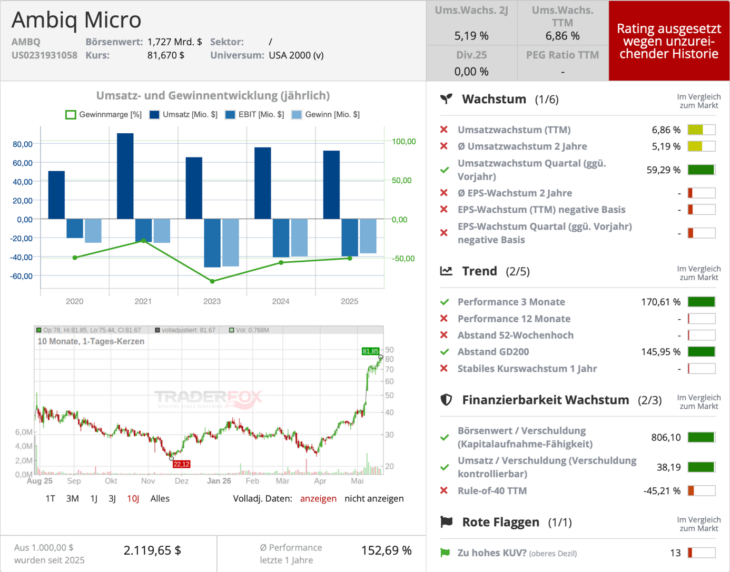730x572 pixels.
Task: Click the 152,69 % average performance value
Action: pyautogui.click(x=386, y=551)
